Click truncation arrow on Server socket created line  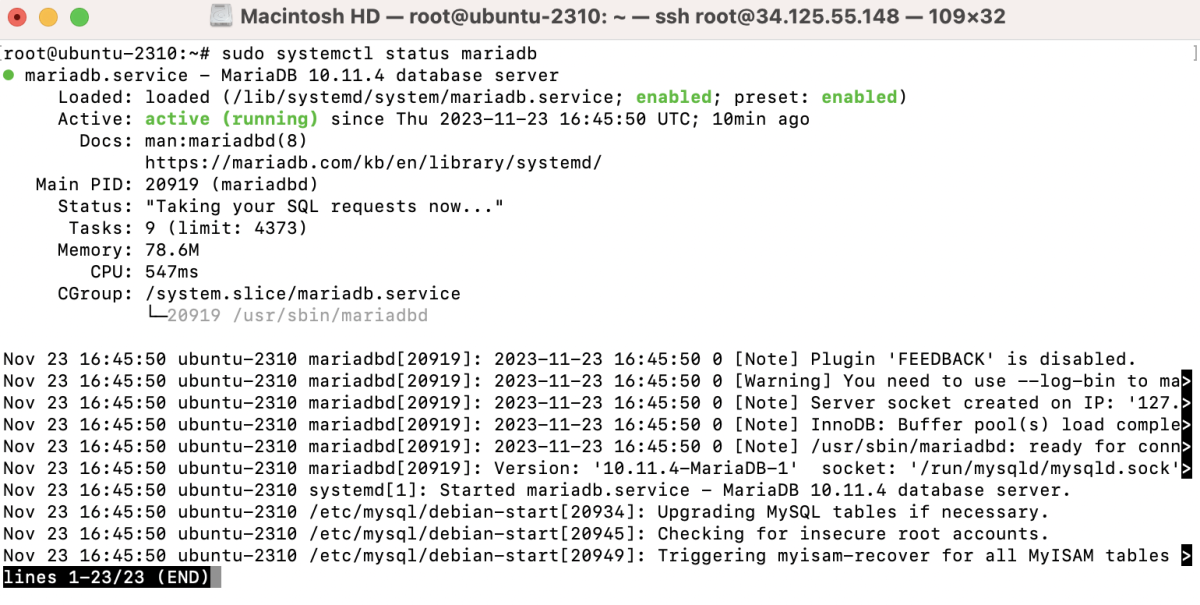[1186, 403]
